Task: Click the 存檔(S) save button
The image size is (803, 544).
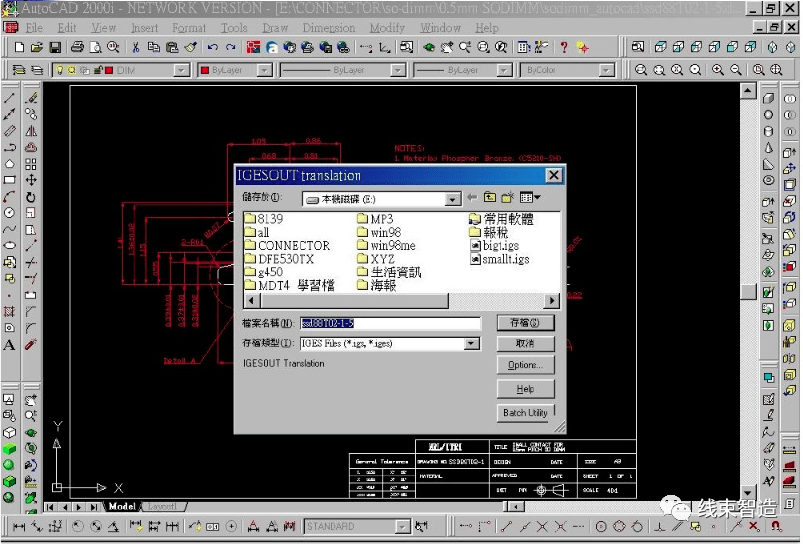Action: (x=525, y=323)
